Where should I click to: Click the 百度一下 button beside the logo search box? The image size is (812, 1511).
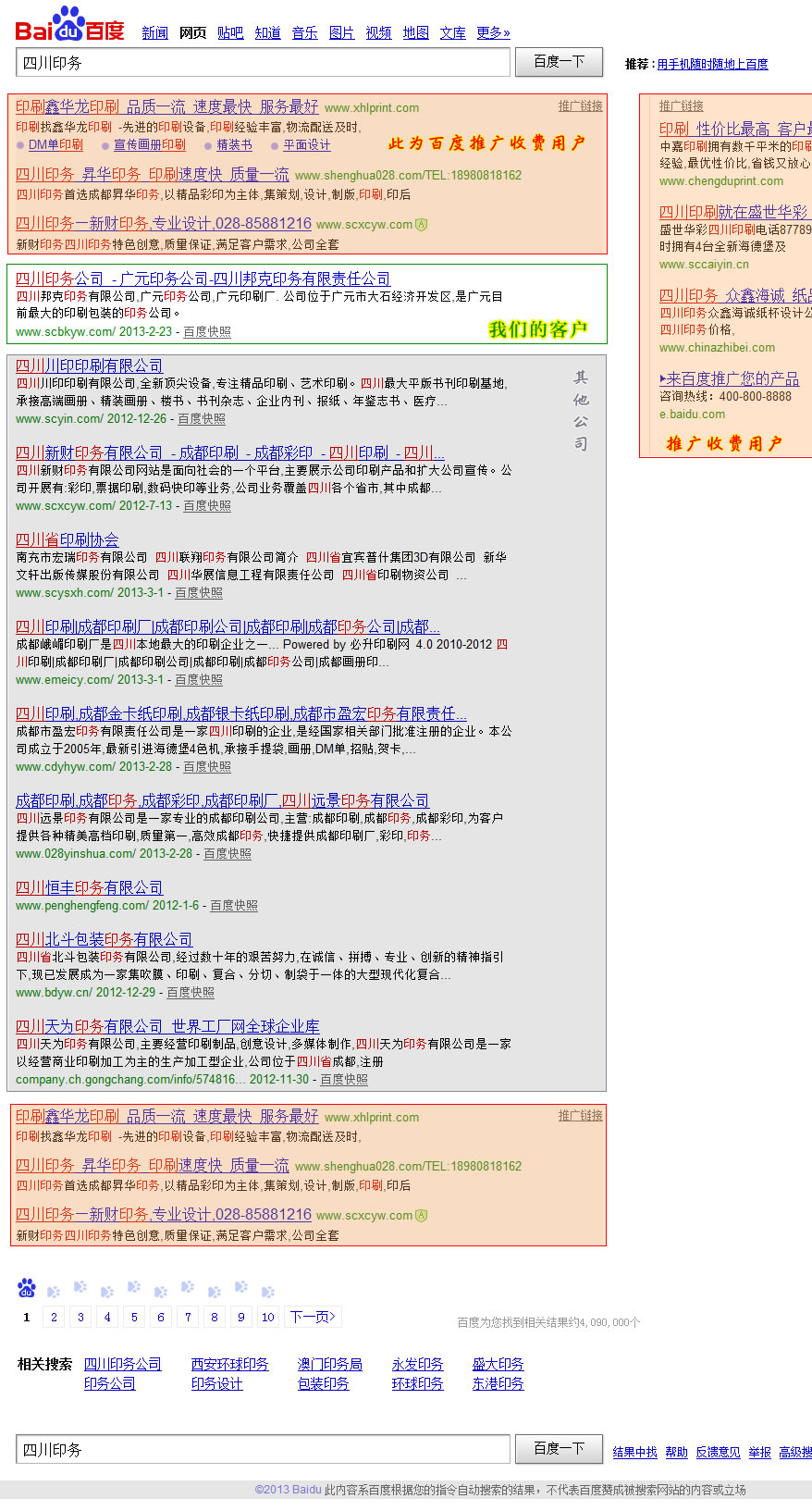pyautogui.click(x=560, y=62)
